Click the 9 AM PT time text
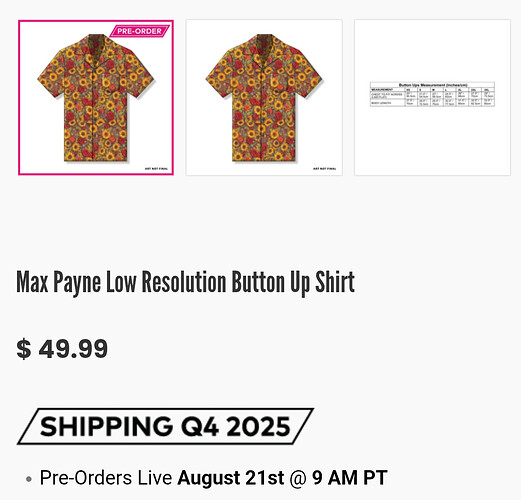 pos(350,478)
